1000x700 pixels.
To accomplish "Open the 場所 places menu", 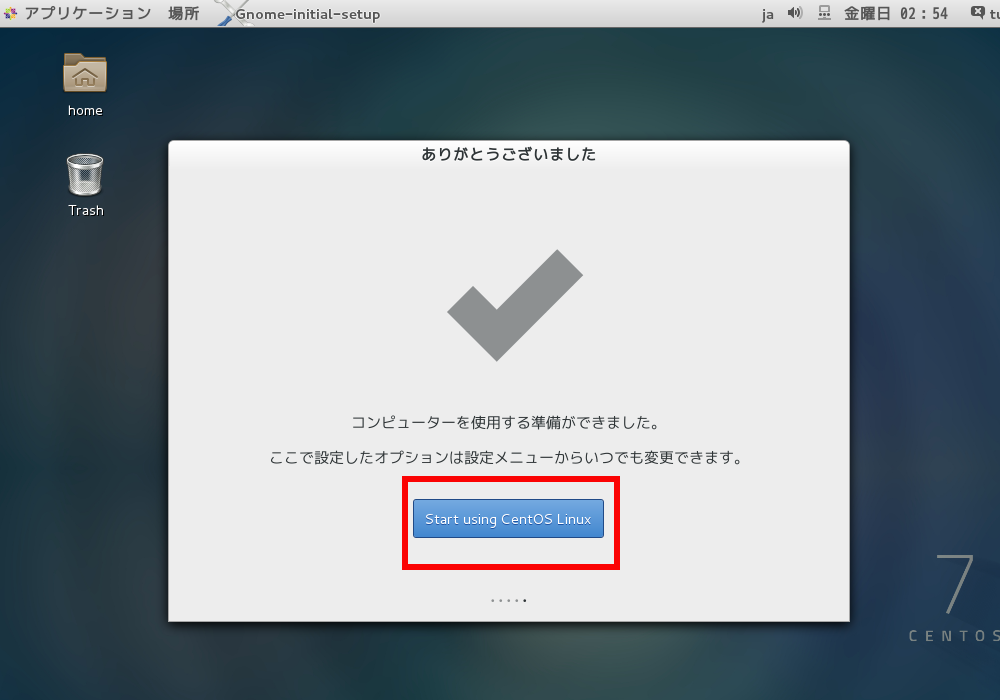I will (184, 13).
